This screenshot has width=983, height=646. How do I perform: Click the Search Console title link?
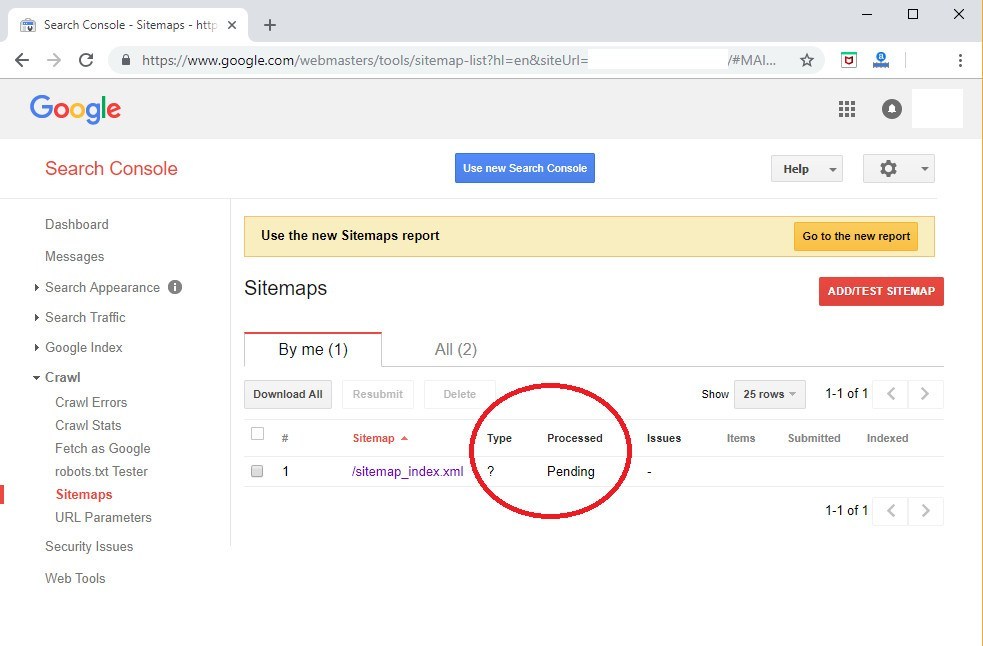pos(111,168)
